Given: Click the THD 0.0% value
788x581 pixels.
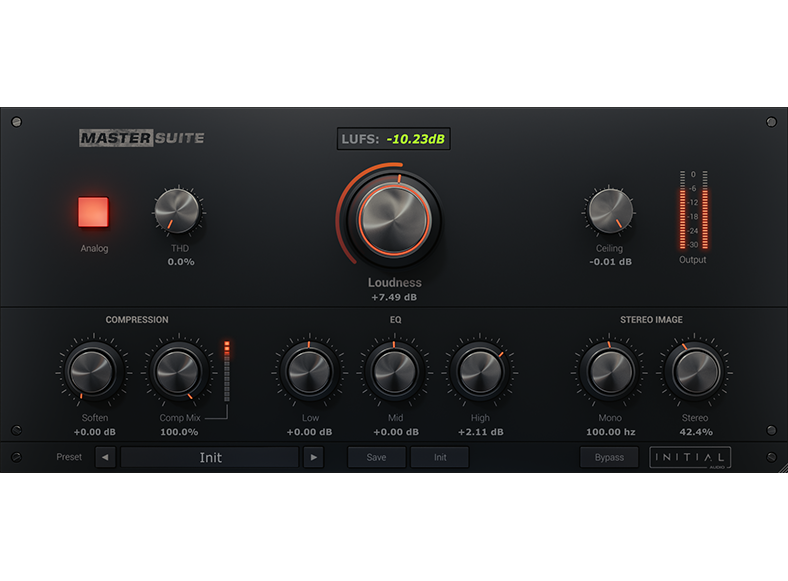Looking at the screenshot, I should pyautogui.click(x=181, y=262).
